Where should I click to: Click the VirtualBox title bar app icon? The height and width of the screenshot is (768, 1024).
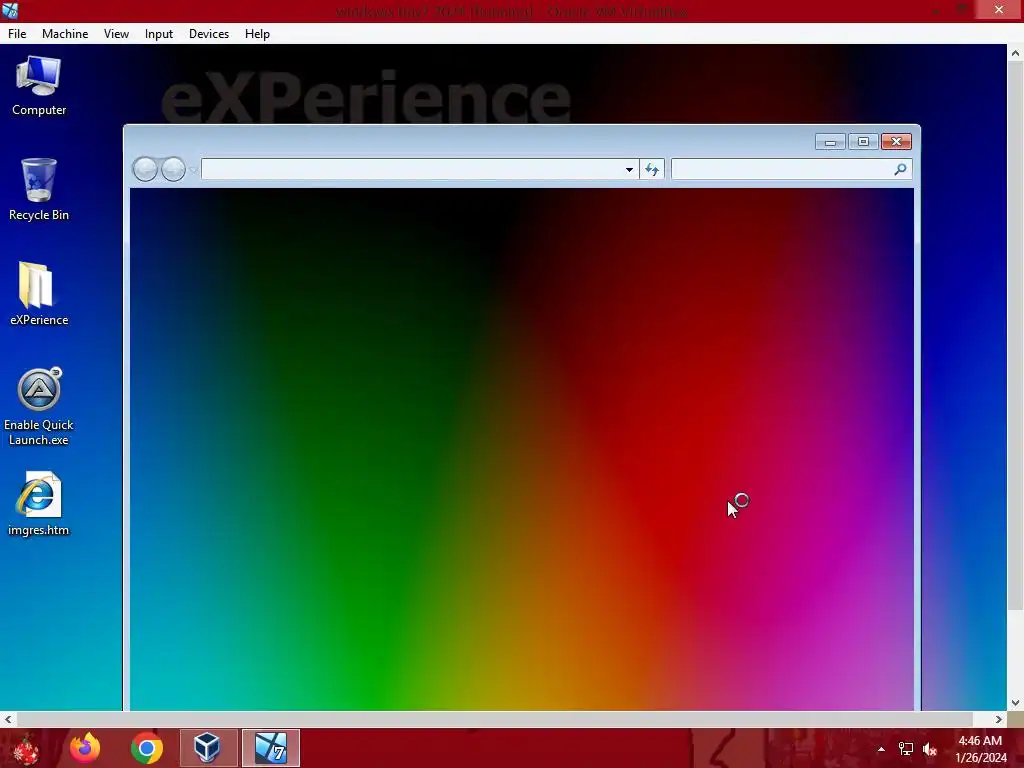(x=10, y=10)
